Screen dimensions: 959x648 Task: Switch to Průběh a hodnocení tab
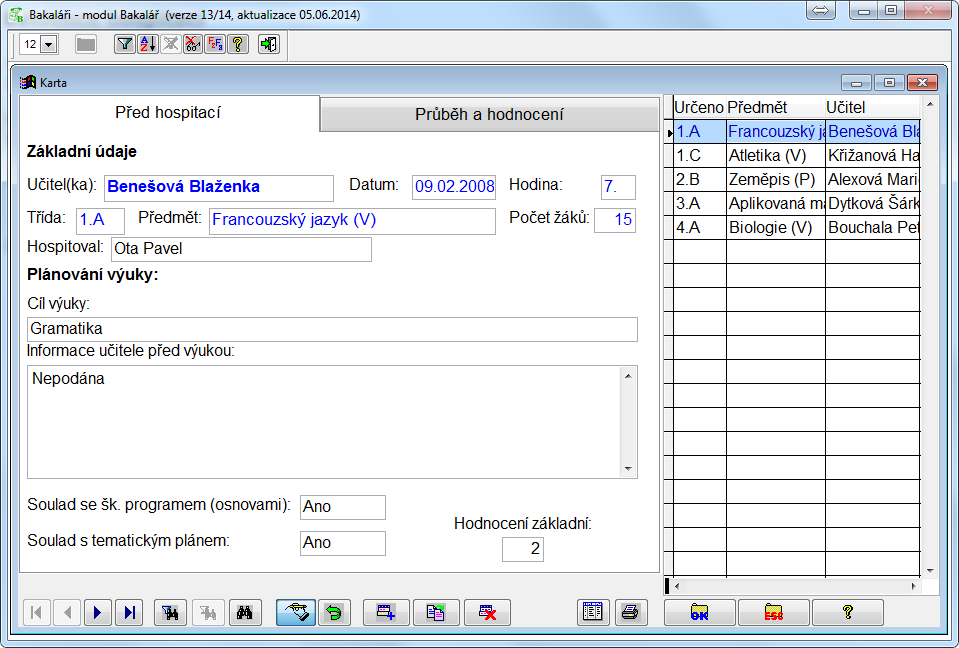[489, 114]
